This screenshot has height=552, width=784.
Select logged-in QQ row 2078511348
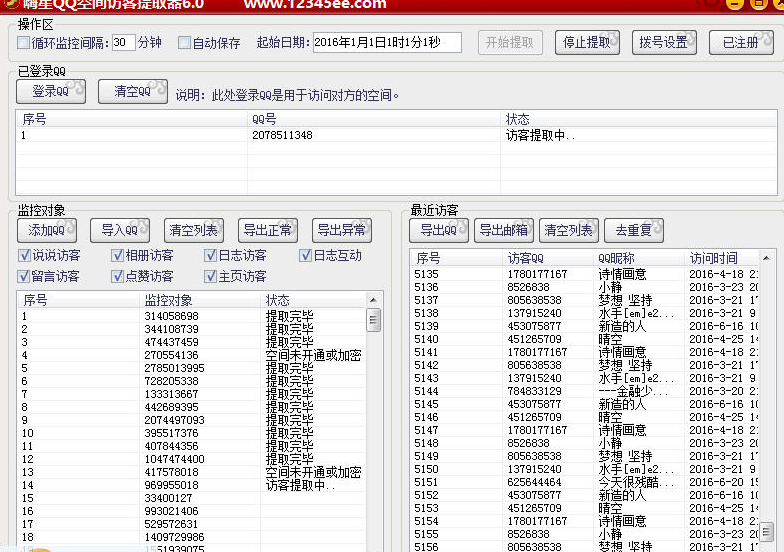click(x=396, y=136)
